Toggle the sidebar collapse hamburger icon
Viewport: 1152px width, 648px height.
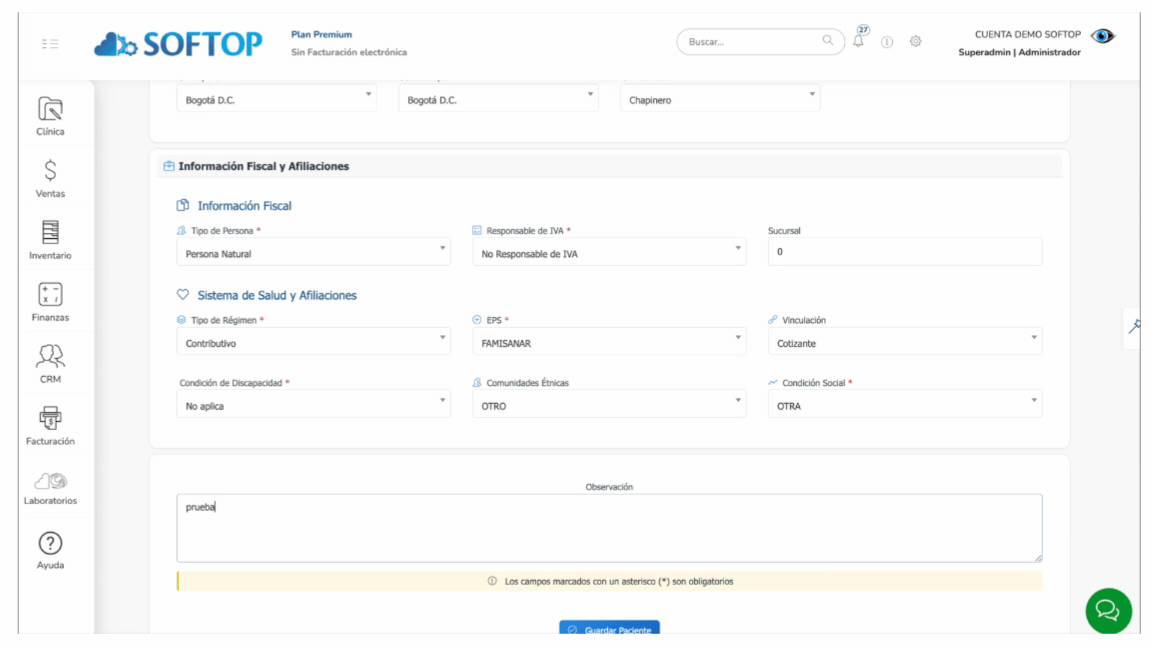tap(50, 43)
